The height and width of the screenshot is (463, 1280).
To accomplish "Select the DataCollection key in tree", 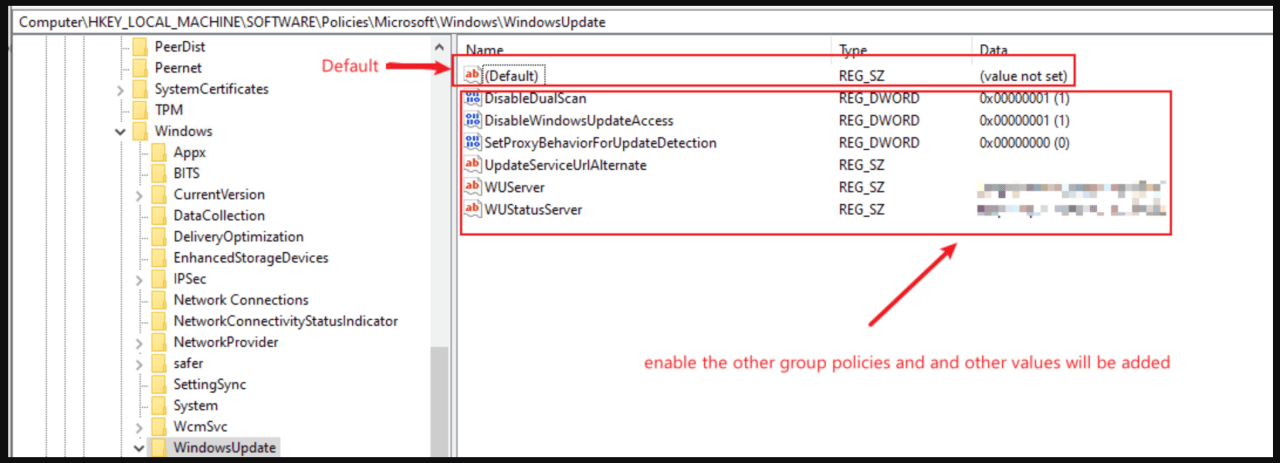I will coord(219,216).
